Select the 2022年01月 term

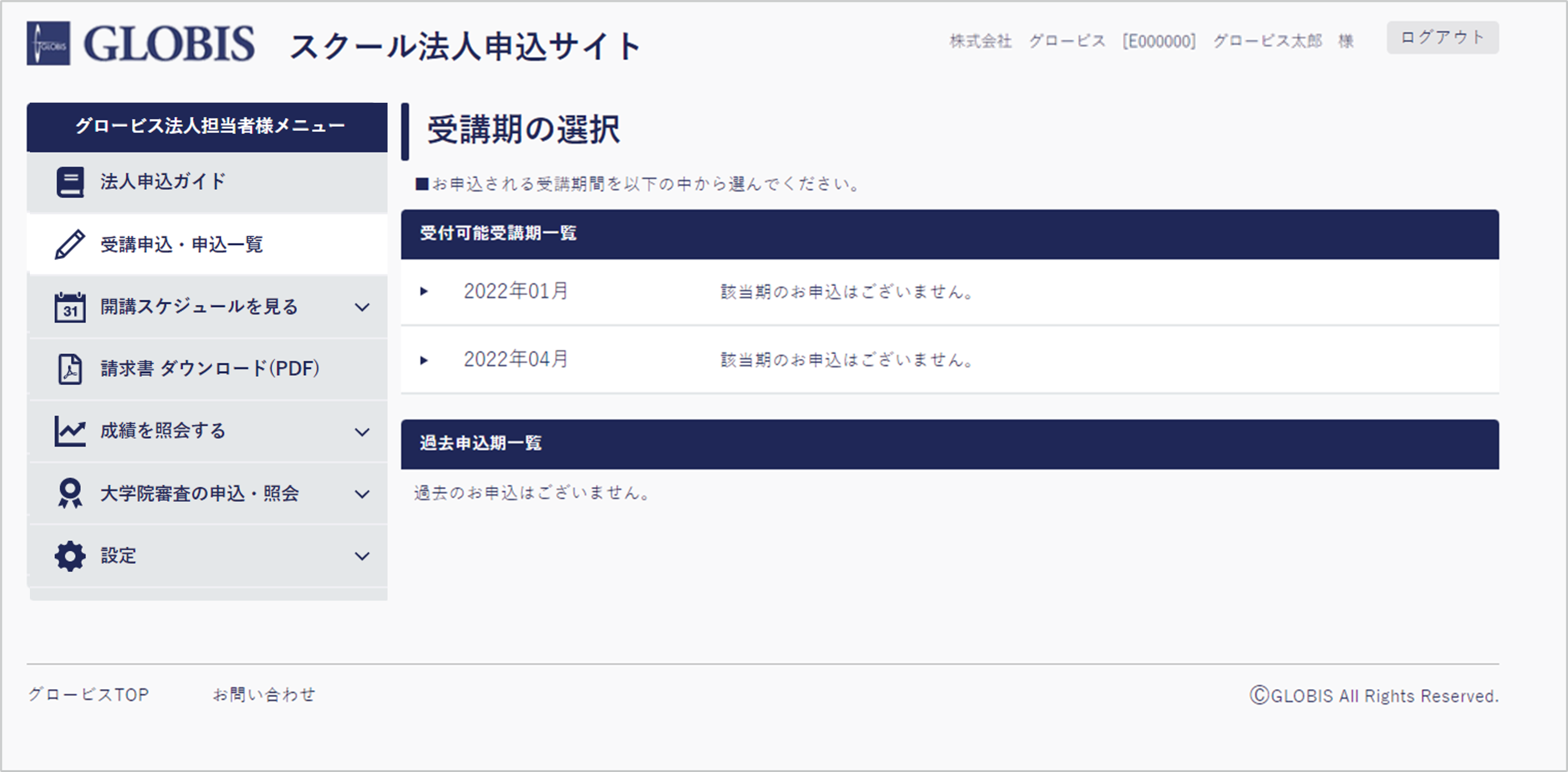tap(516, 291)
